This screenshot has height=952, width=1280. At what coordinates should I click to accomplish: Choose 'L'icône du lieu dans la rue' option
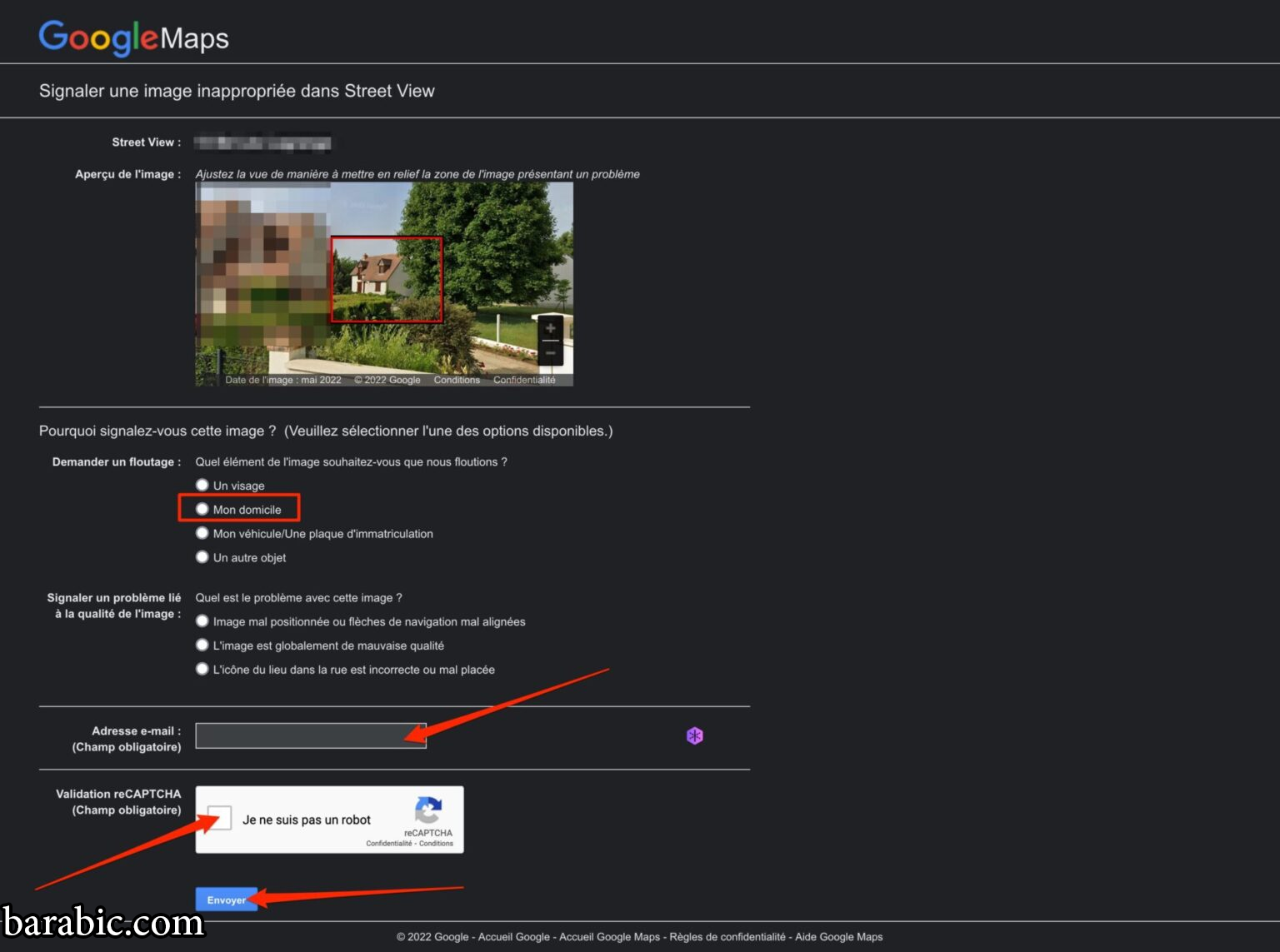(x=202, y=669)
